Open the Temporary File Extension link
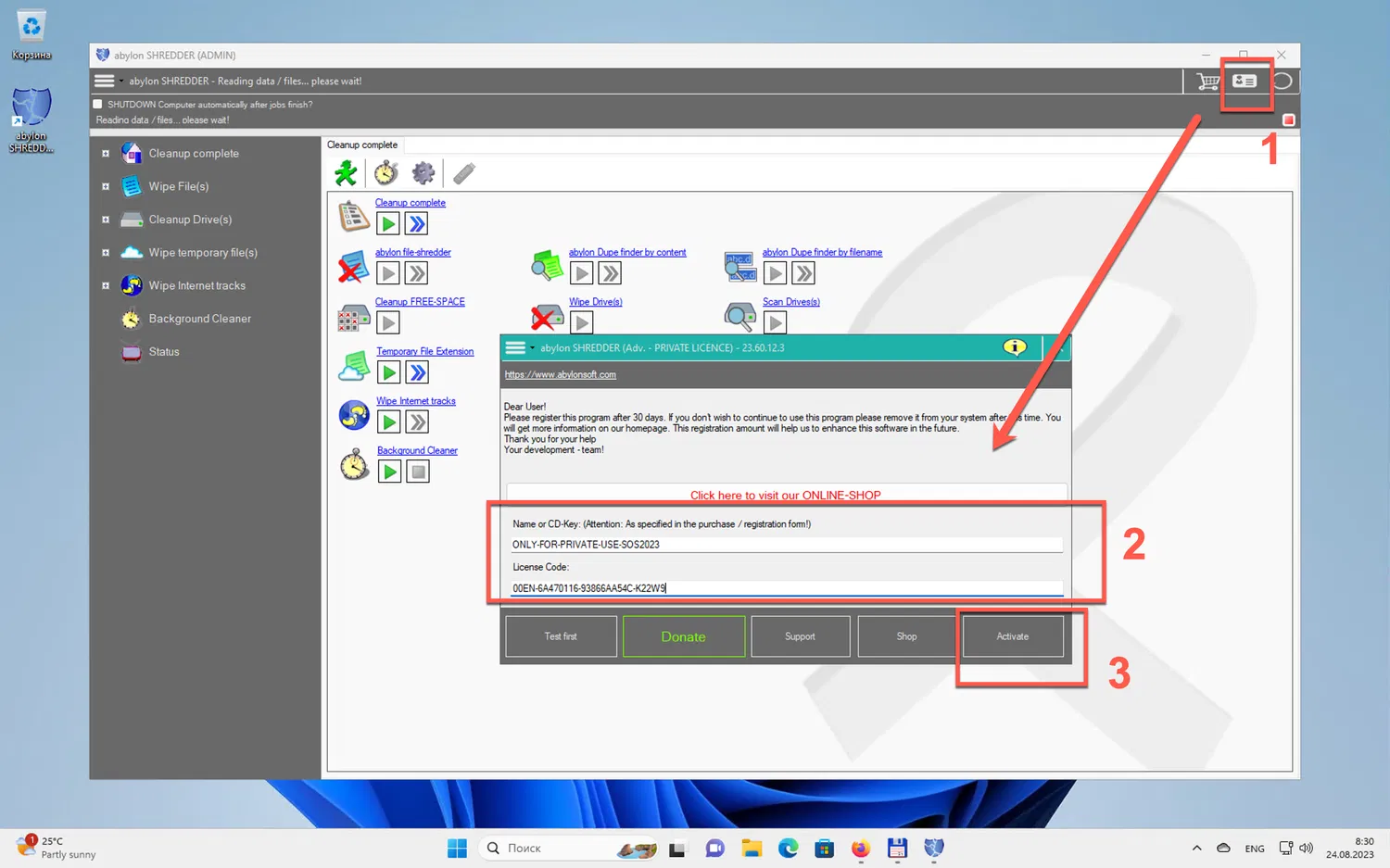 click(425, 352)
